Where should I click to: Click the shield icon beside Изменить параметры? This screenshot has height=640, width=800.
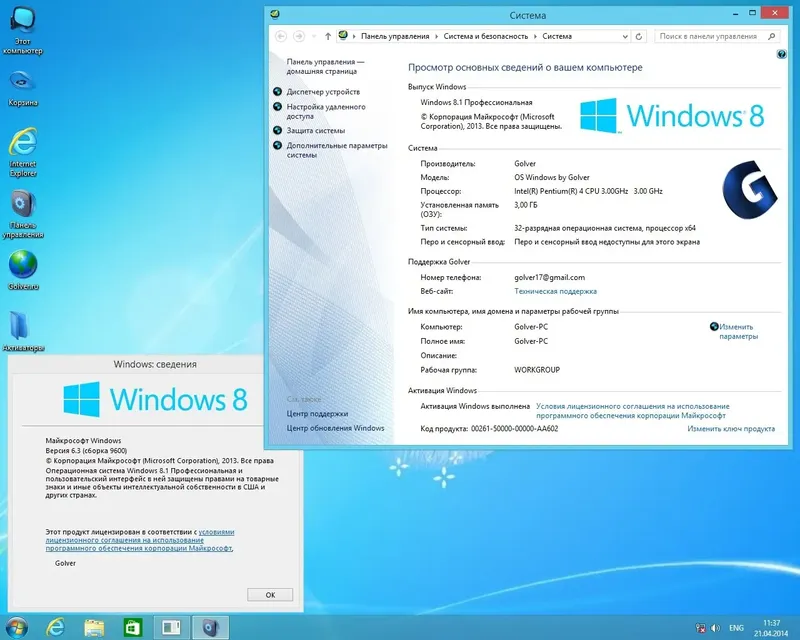click(712, 326)
